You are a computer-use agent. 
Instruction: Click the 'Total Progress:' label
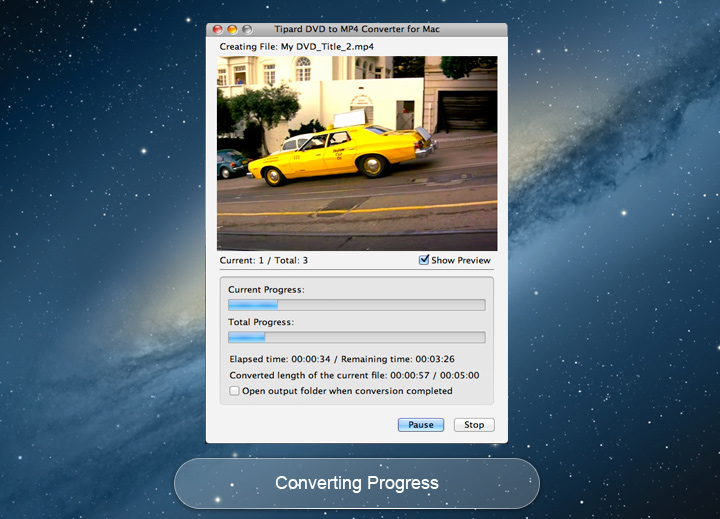pyautogui.click(x=261, y=322)
